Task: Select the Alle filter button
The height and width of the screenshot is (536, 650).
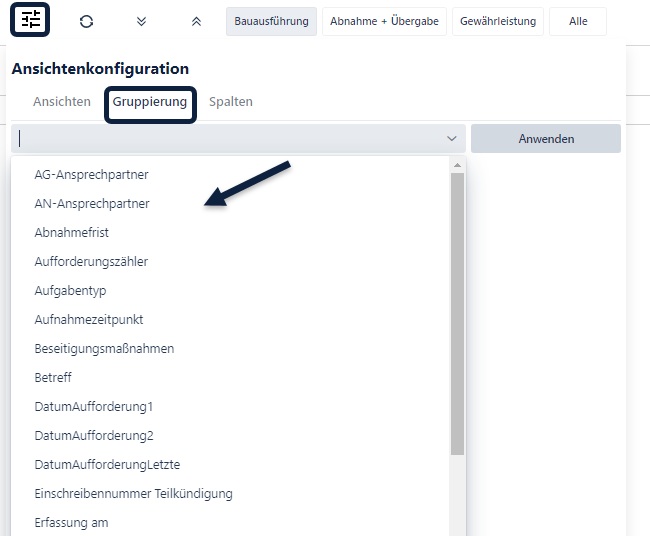Action: point(578,21)
